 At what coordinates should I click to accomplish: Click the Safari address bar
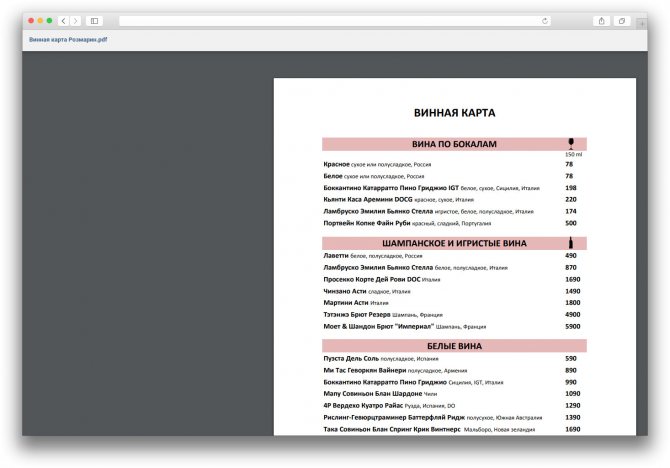(x=335, y=21)
